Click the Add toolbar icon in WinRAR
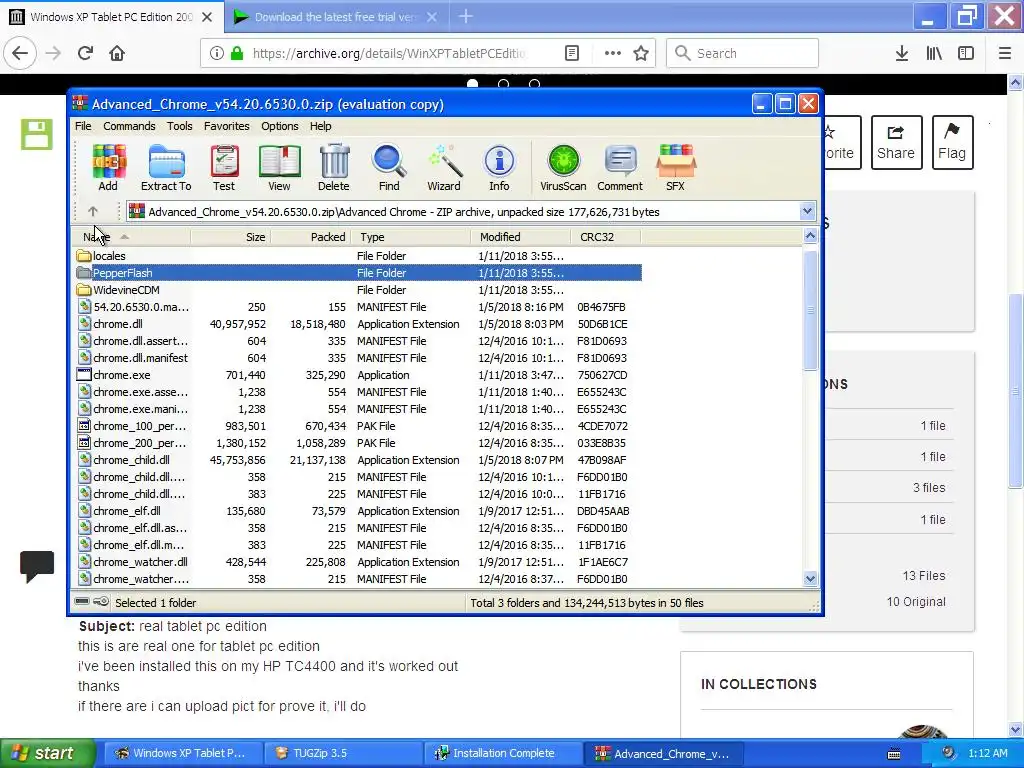Image resolution: width=1024 pixels, height=768 pixels. pyautogui.click(x=108, y=168)
